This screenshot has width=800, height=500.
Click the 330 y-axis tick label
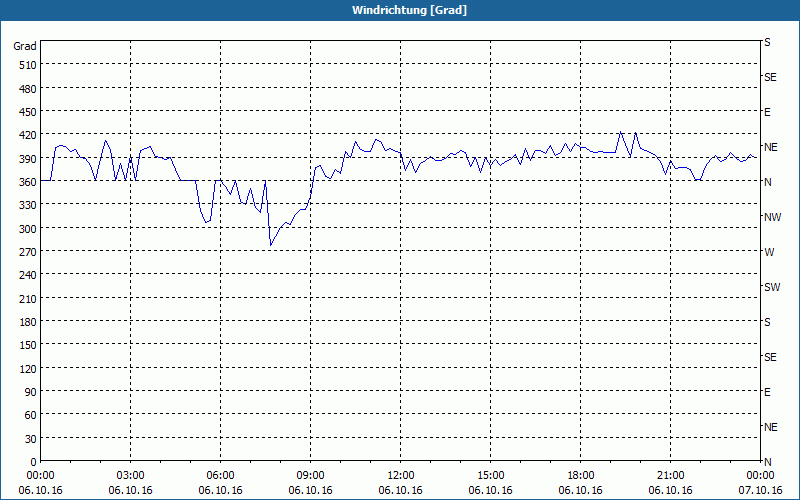click(28, 205)
